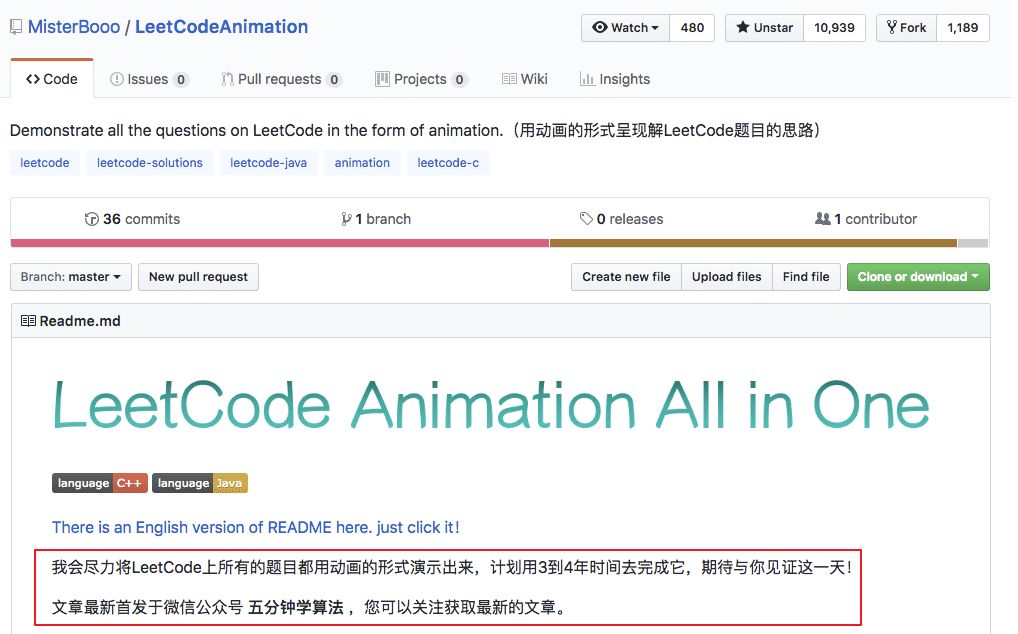View the 480 watchers count
This screenshot has height=634, width=1018.
[x=692, y=28]
